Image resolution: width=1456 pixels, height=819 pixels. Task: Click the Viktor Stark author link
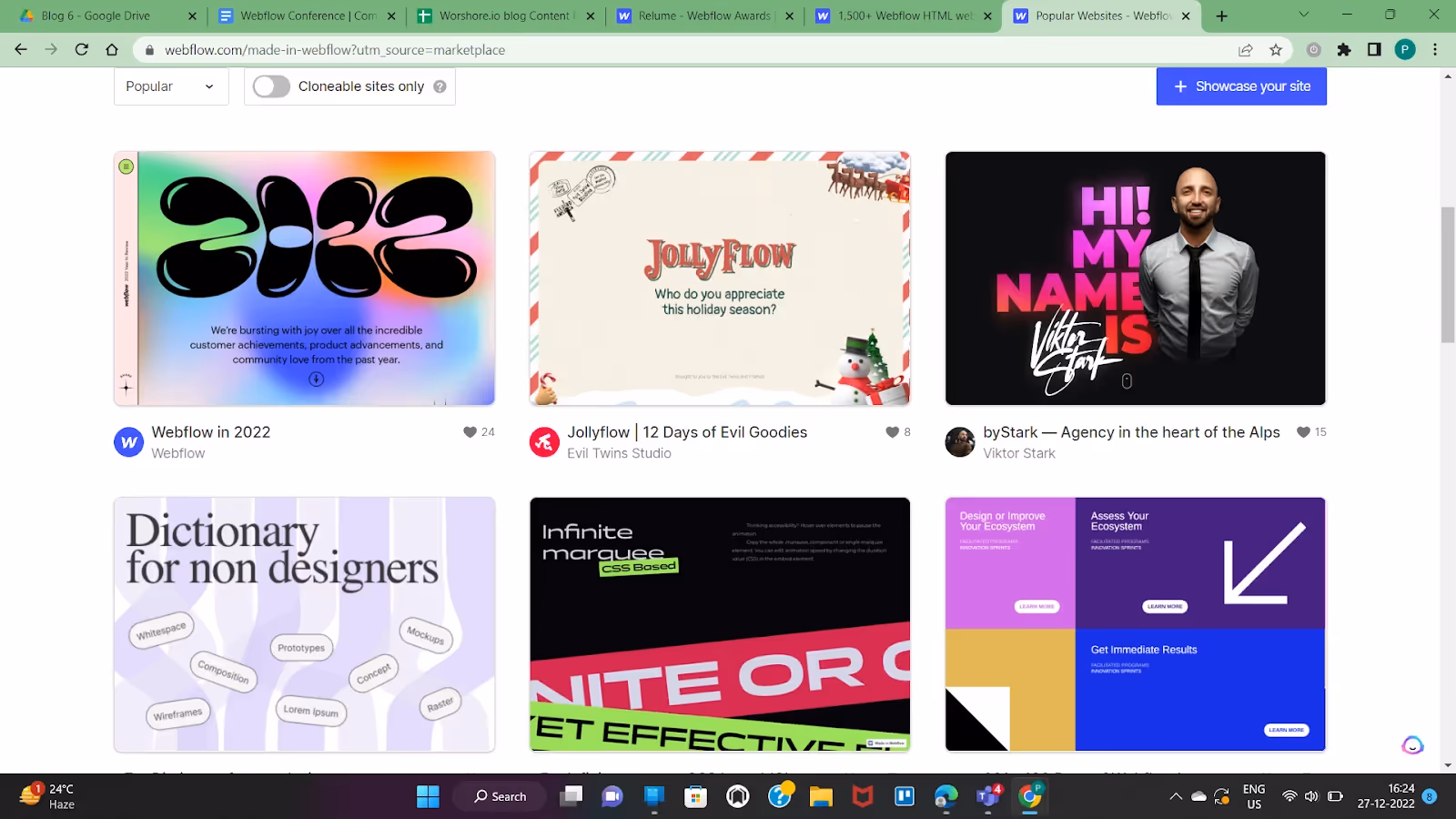pos(1019,453)
